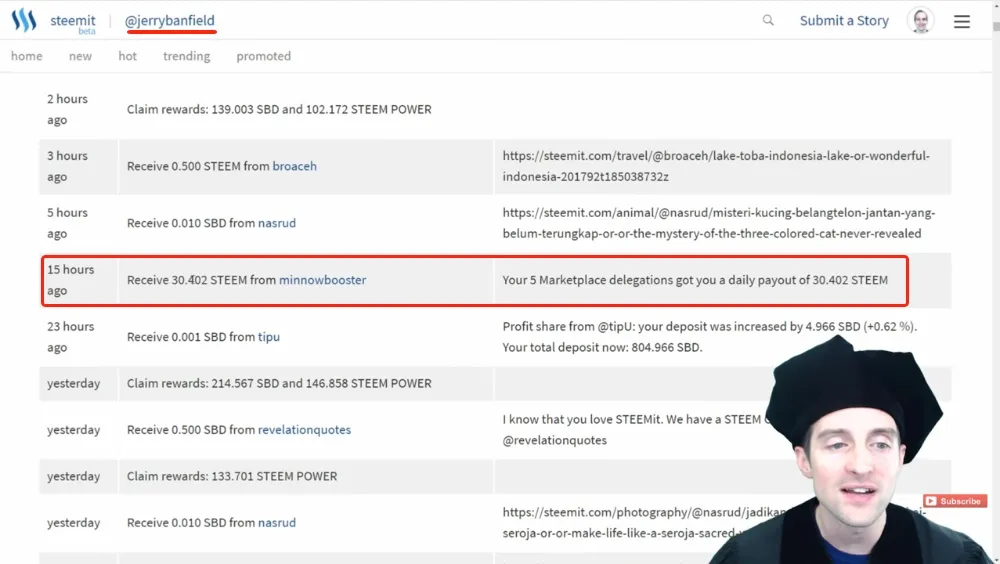
Task: Open nasrud link in 5 hours ago row
Action: (x=277, y=223)
